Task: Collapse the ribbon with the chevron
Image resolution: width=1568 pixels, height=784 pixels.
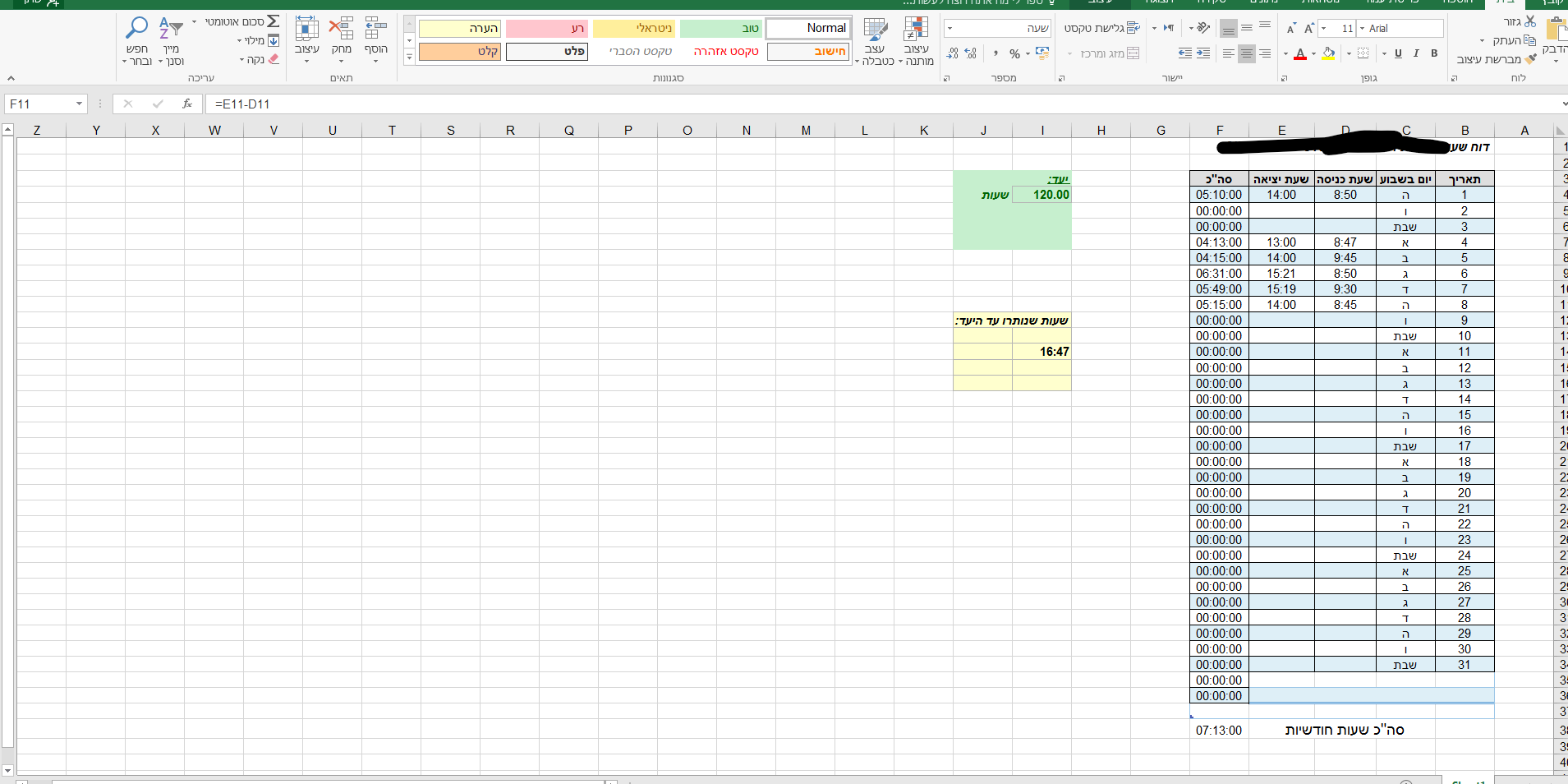Action: click(11, 78)
